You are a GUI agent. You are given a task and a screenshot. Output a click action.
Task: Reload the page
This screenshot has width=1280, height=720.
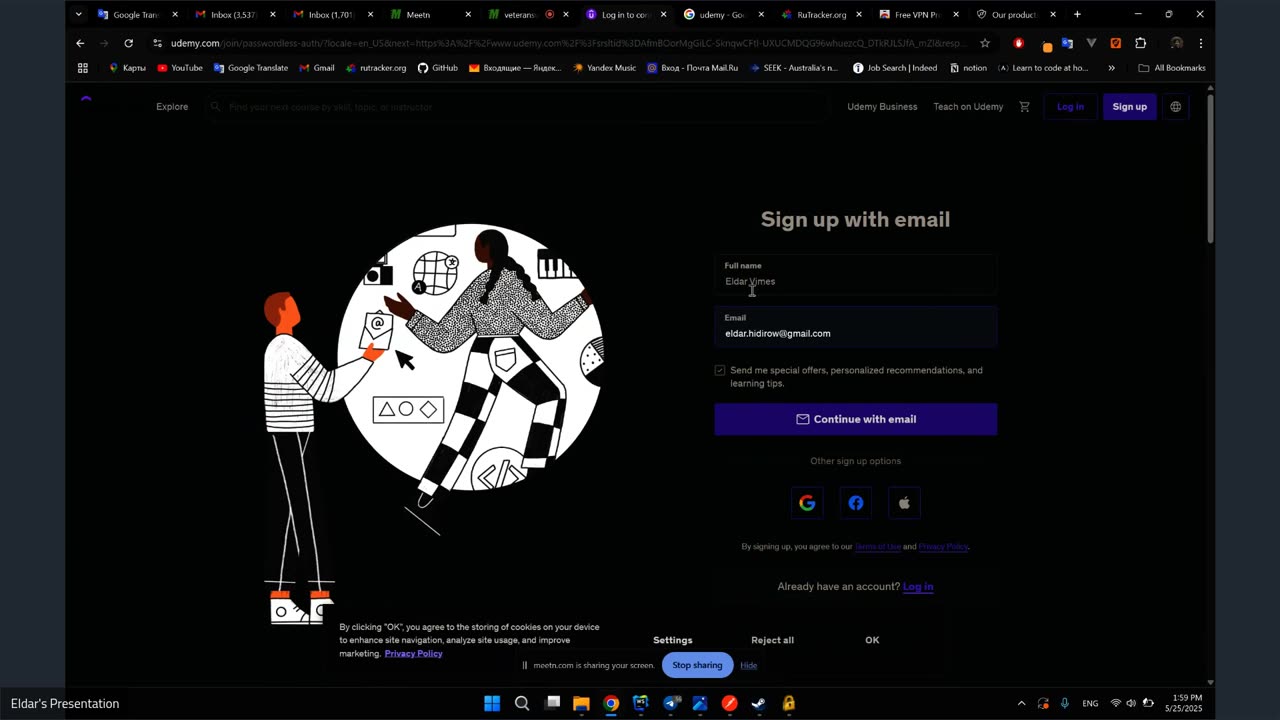click(128, 43)
